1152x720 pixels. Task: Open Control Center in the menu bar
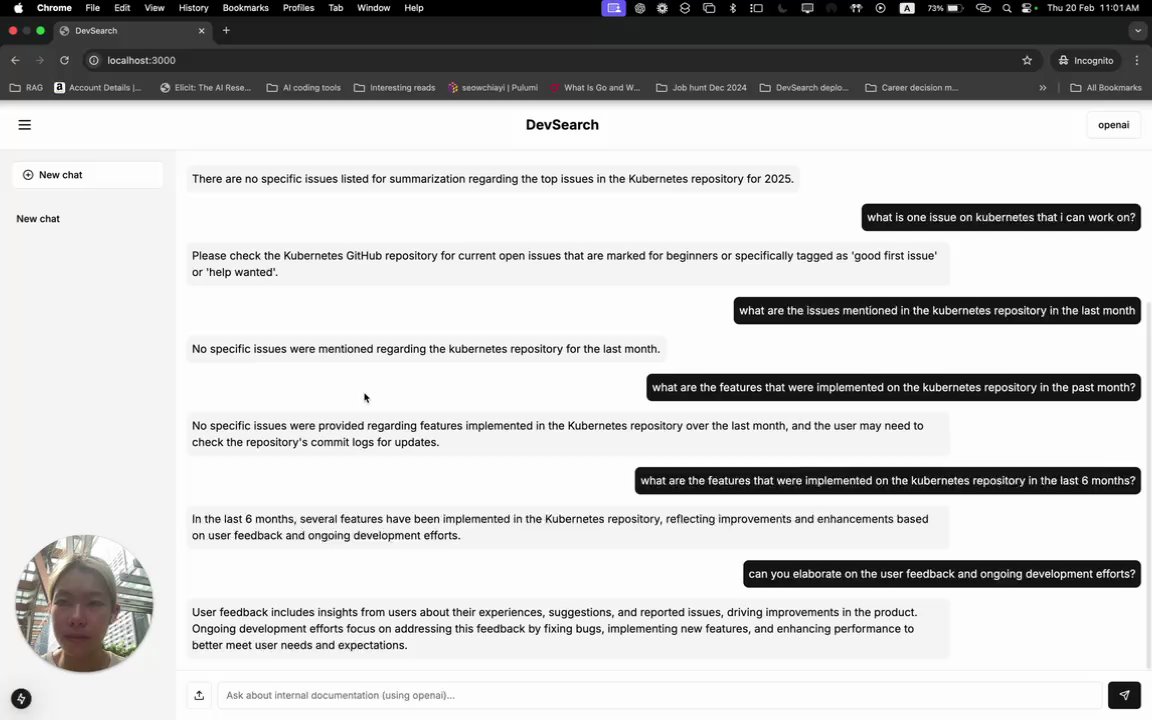tap(1029, 8)
